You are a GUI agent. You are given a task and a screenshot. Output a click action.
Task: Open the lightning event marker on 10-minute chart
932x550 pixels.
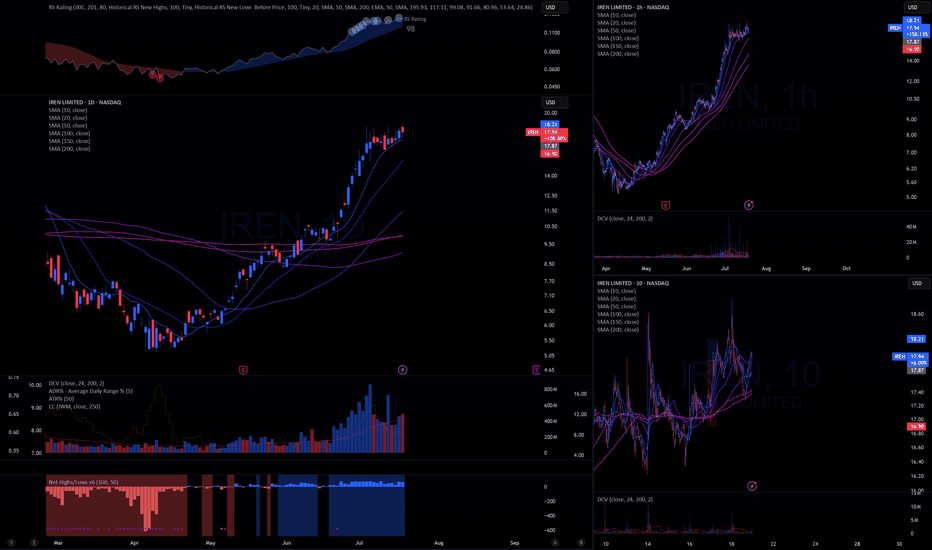[x=752, y=486]
